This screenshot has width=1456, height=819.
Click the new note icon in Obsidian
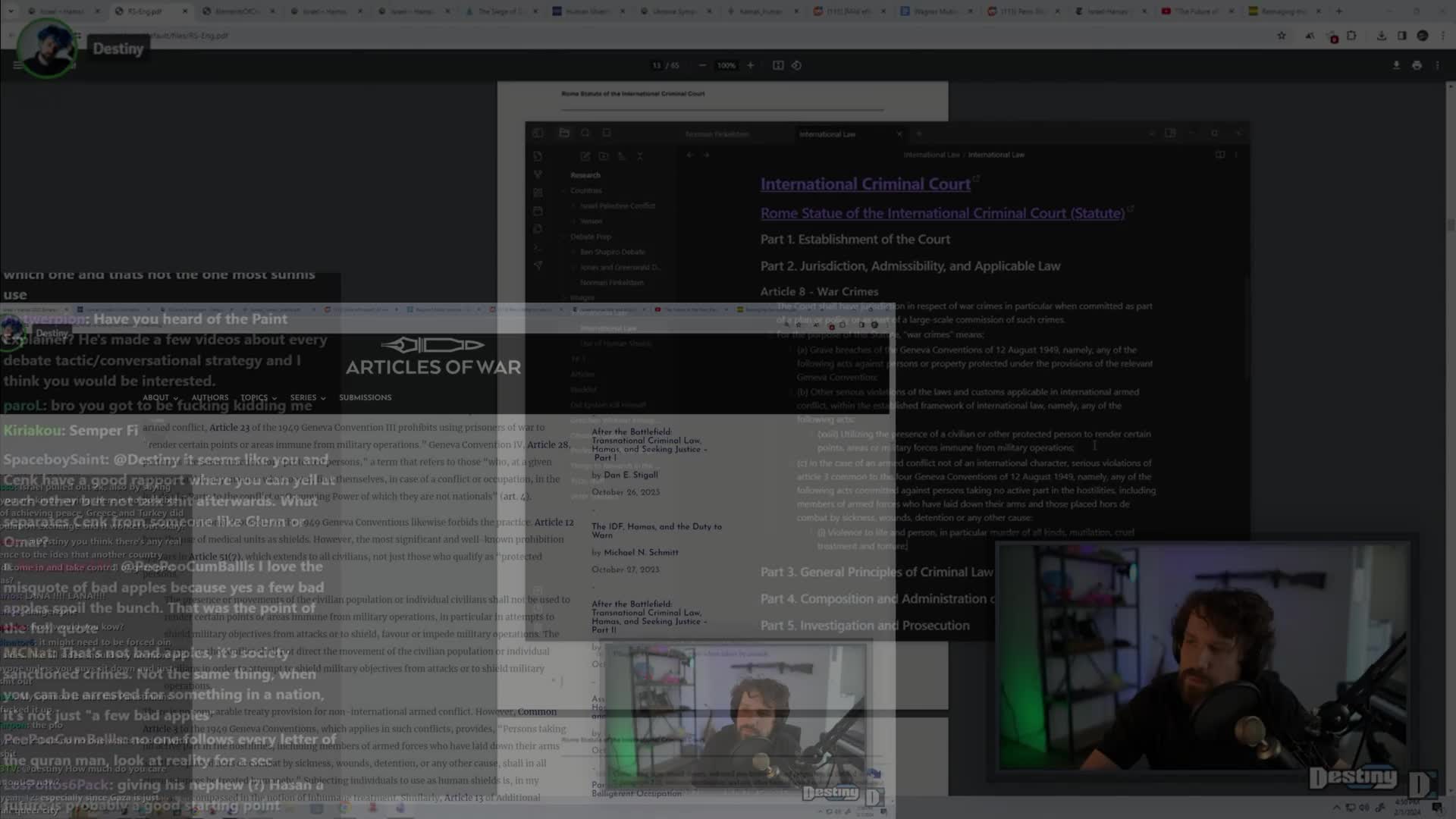pos(585,156)
